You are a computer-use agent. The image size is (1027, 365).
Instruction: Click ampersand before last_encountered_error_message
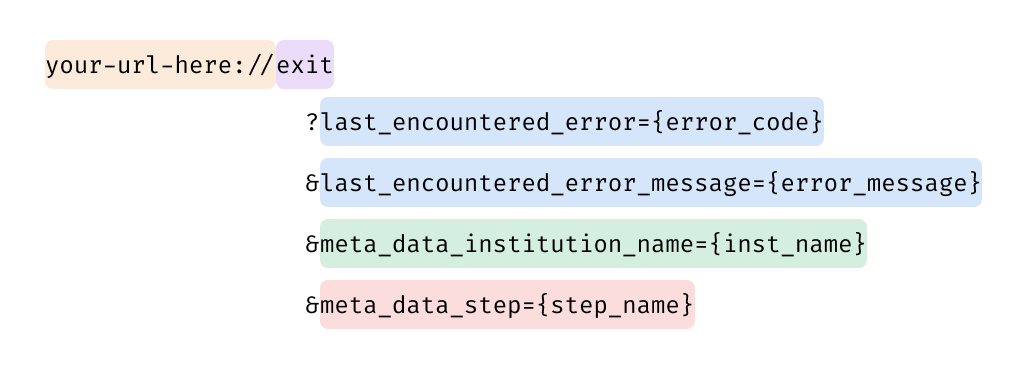coord(312,183)
